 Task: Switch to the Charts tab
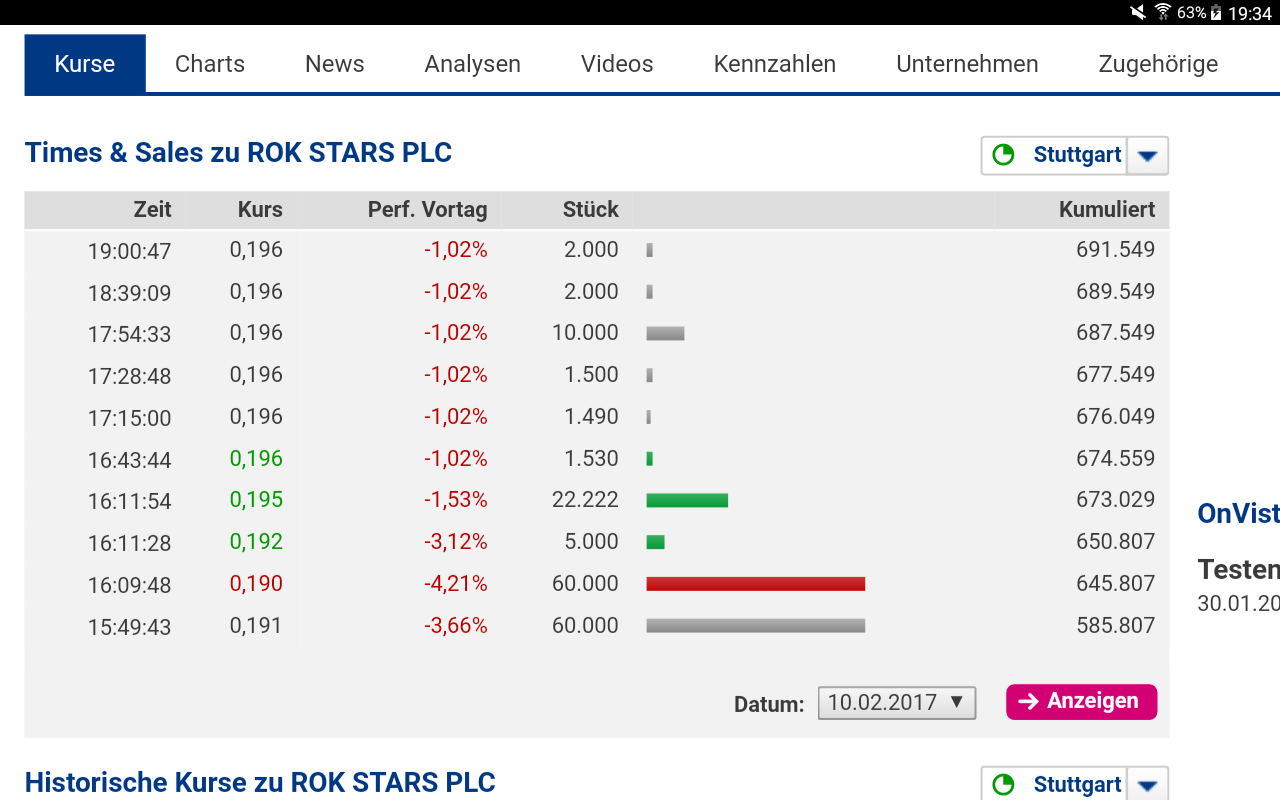pyautogui.click(x=210, y=64)
